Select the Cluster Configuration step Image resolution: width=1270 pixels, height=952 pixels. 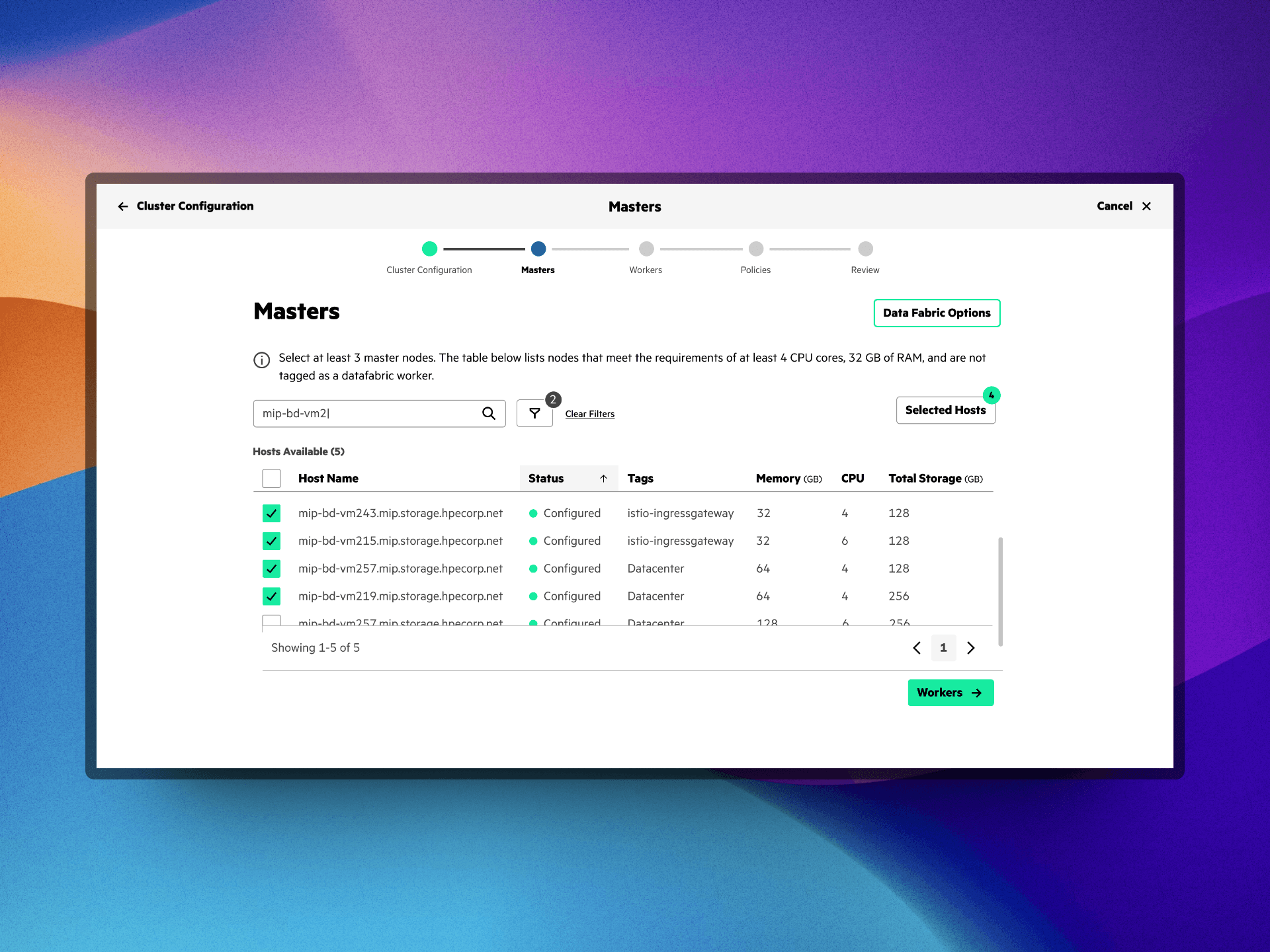click(427, 248)
